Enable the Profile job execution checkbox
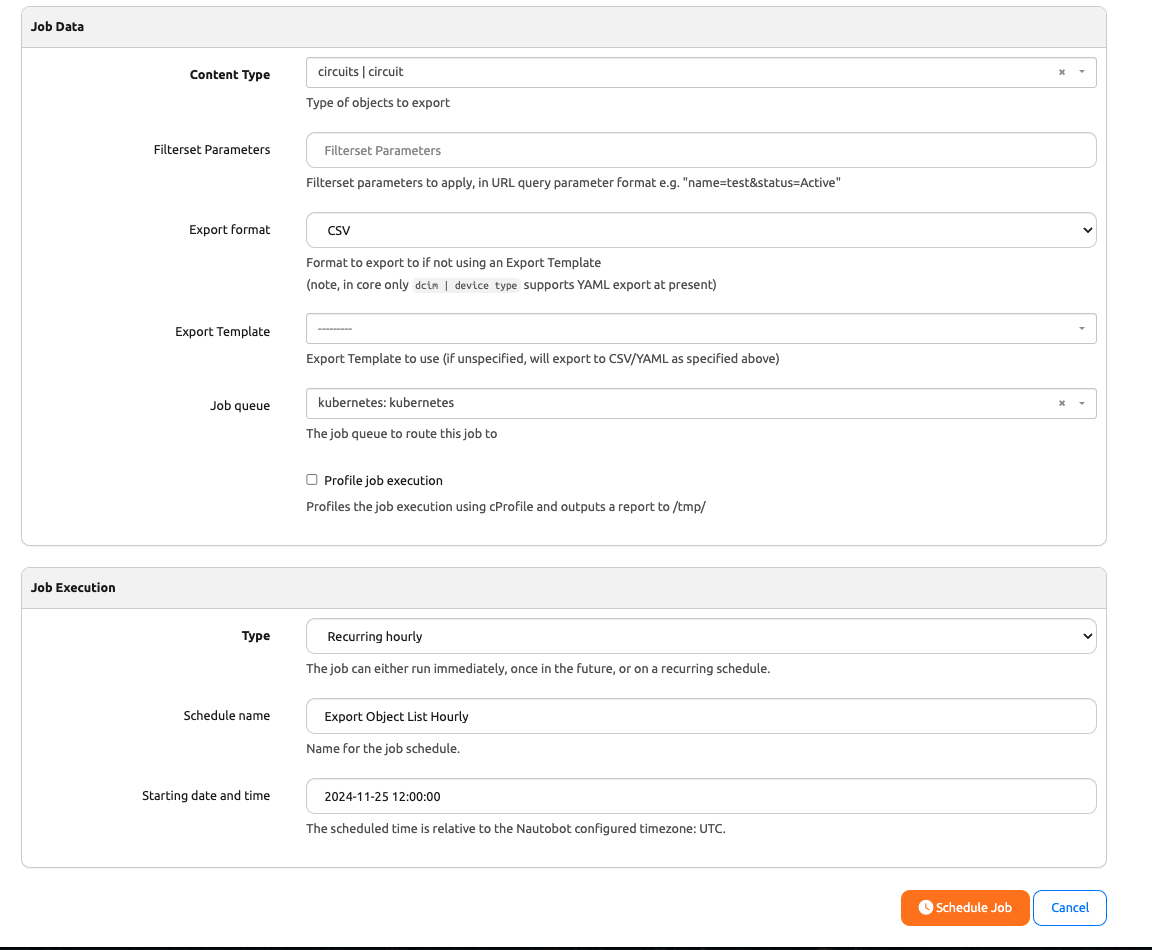Screen dimensions: 1152x950 click(311, 479)
